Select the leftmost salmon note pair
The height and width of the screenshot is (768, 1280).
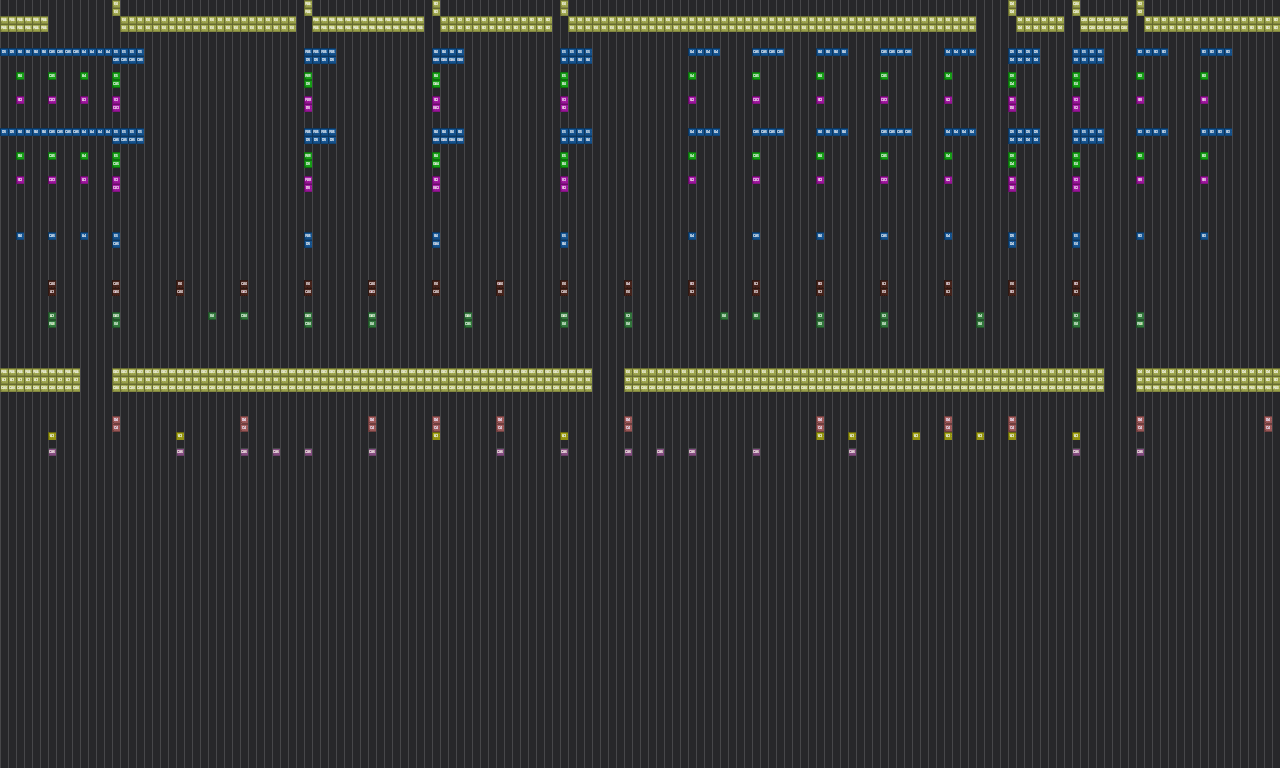pyautogui.click(x=116, y=424)
